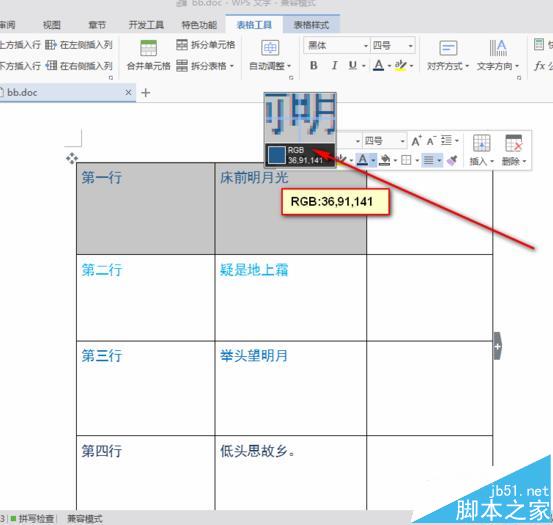Click the shading paint bucket icon
The height and width of the screenshot is (525, 553).
point(385,160)
